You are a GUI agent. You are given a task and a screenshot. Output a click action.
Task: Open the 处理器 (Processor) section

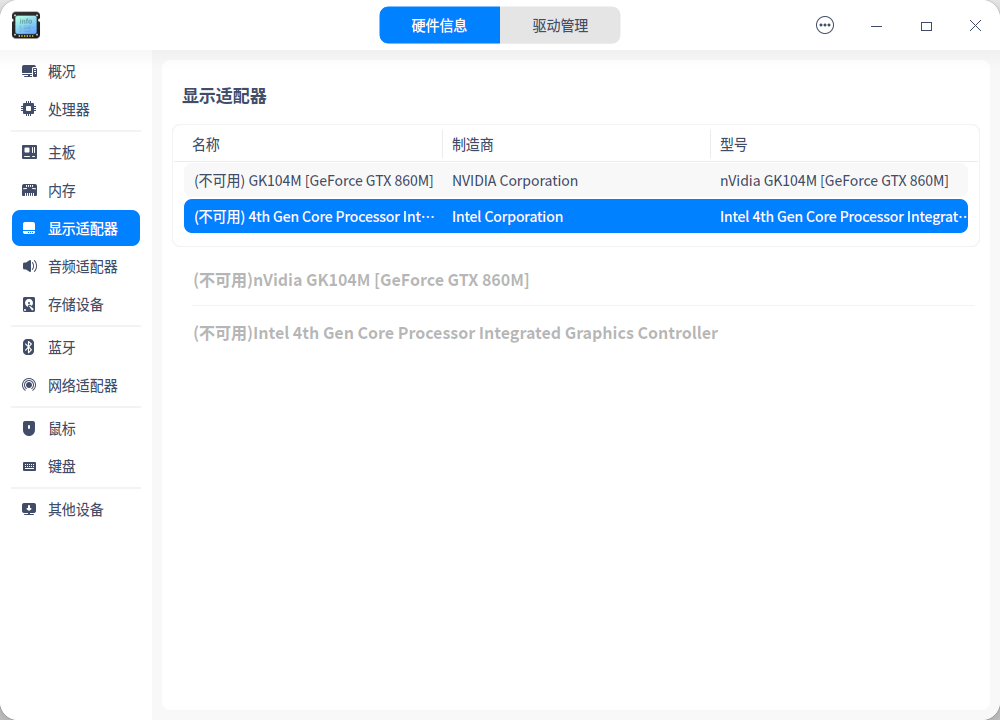coord(60,109)
